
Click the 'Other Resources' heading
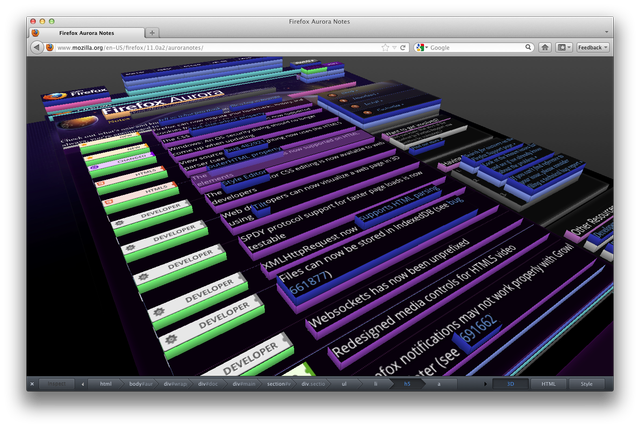(x=592, y=219)
